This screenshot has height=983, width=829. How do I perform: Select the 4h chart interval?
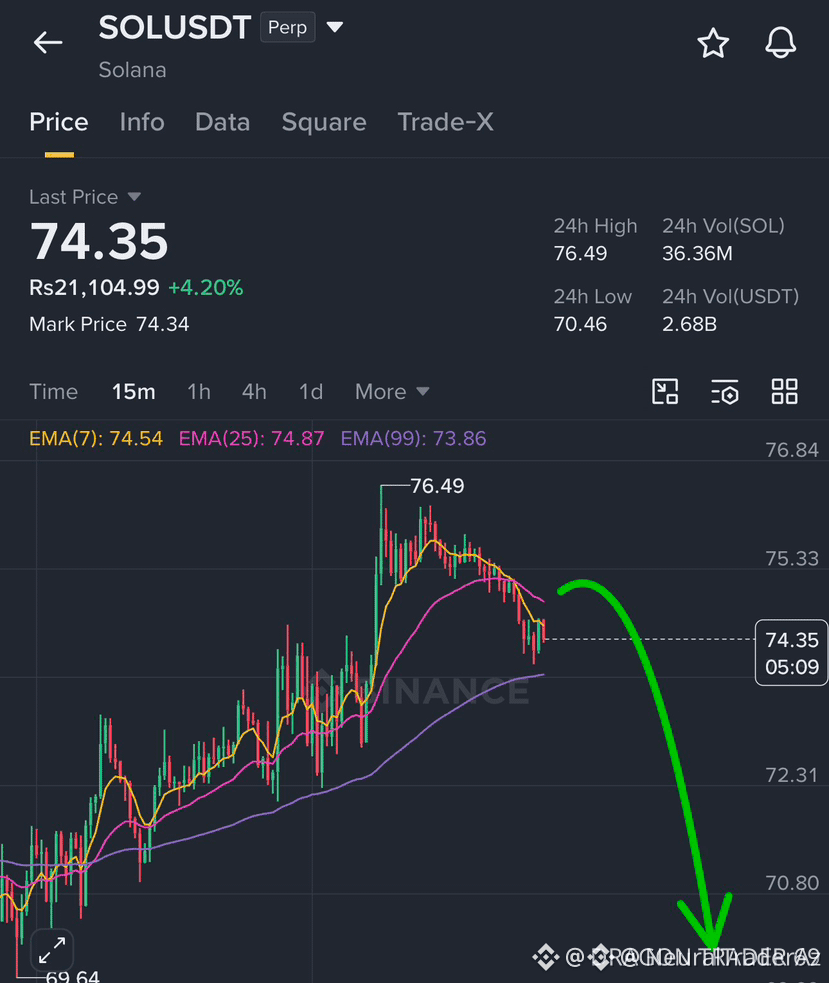254,392
